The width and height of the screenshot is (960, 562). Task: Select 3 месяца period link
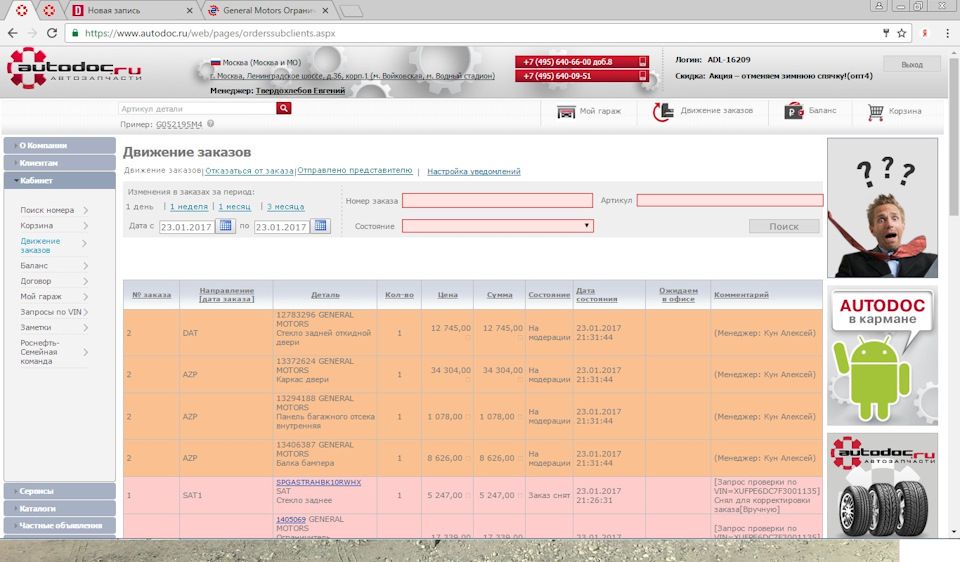click(285, 207)
